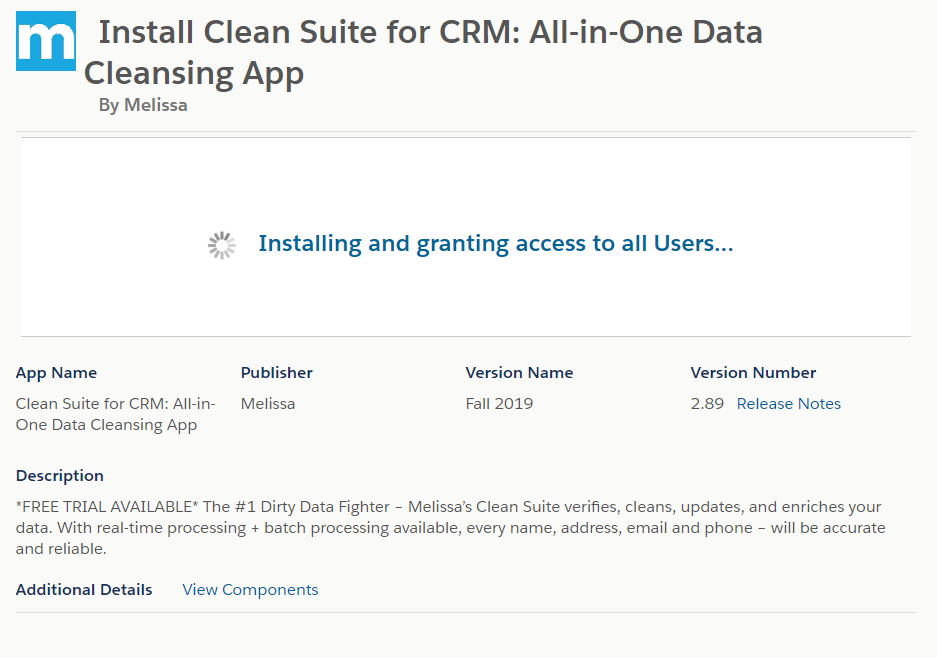
Task: Click the Publisher field label
Action: 276,373
